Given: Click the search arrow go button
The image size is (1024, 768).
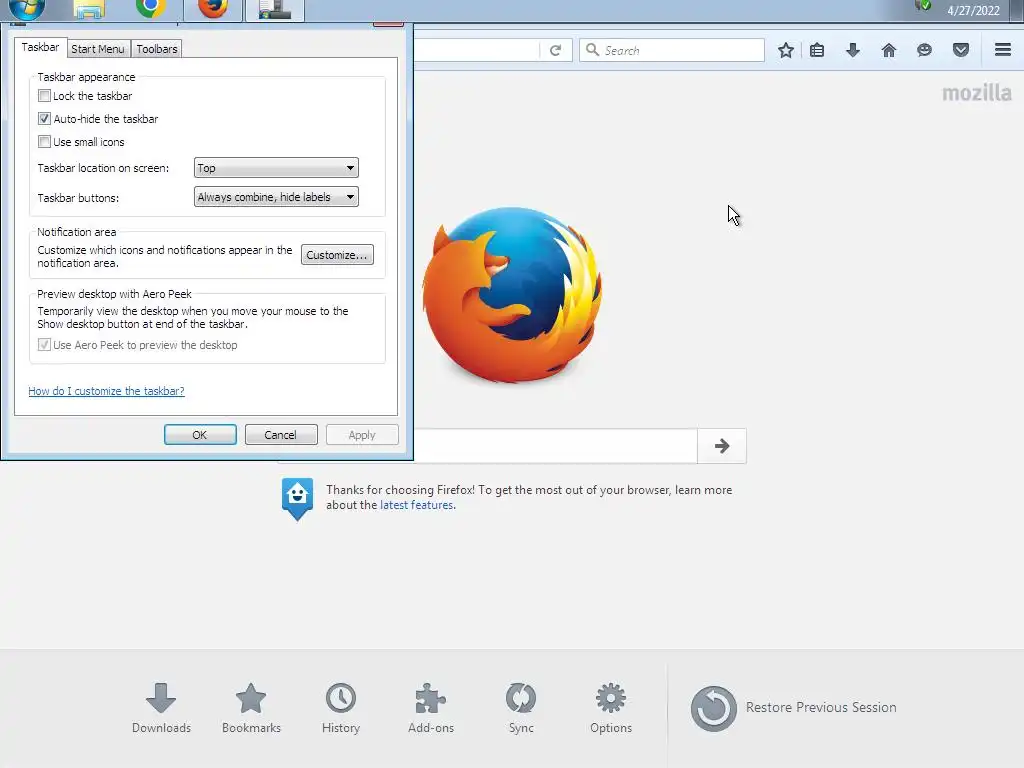Looking at the screenshot, I should pos(722,446).
